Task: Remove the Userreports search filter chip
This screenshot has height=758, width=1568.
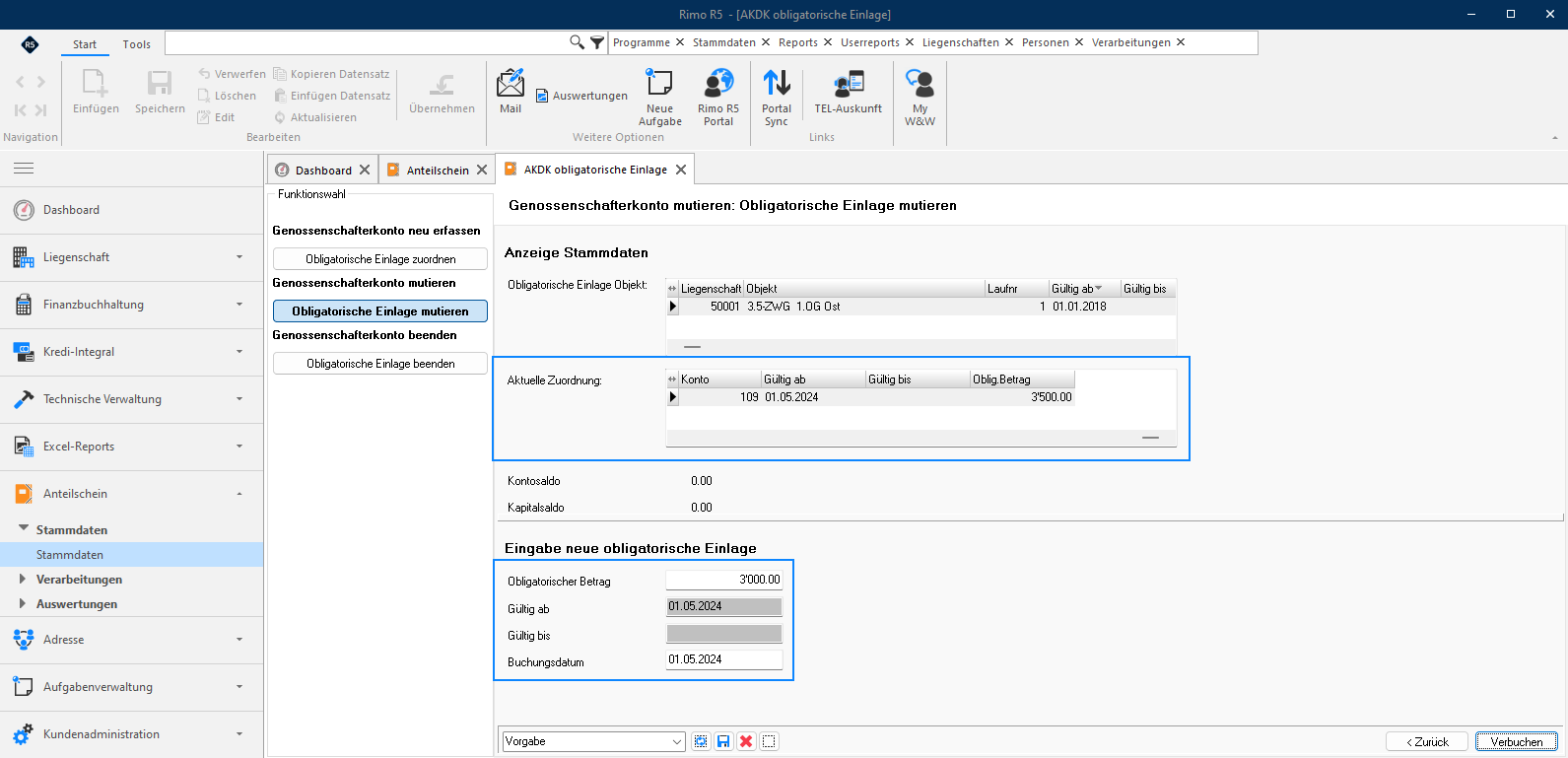Action: [x=910, y=42]
